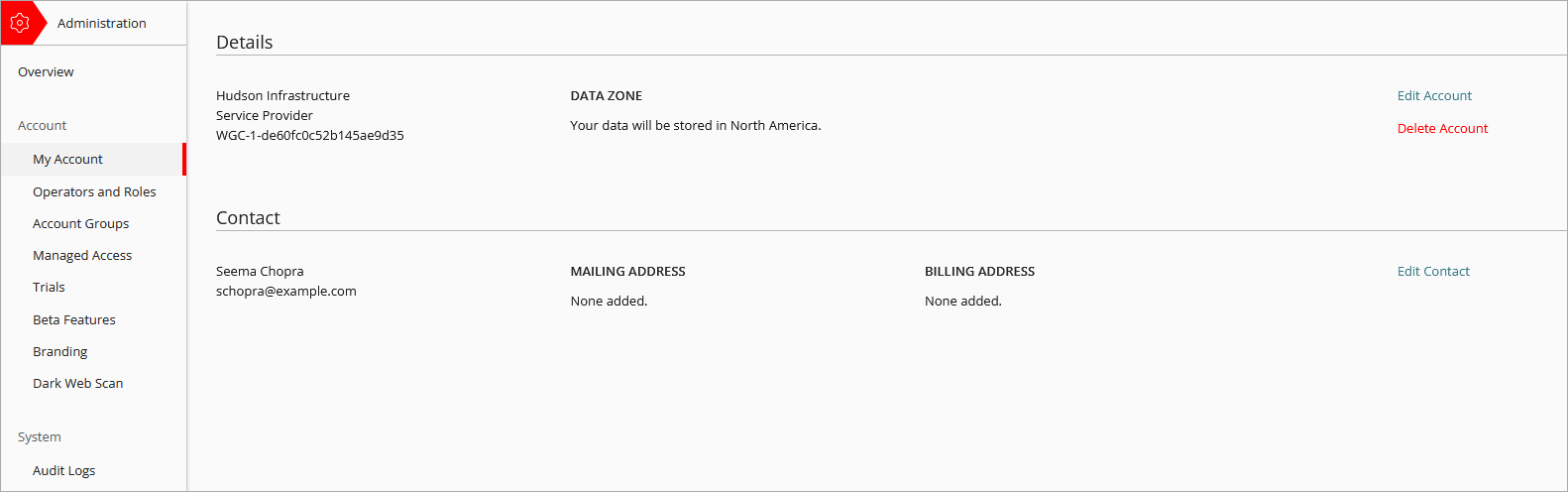Open the Overview page
Screen dimensions: 1568x492
pyautogui.click(x=46, y=72)
